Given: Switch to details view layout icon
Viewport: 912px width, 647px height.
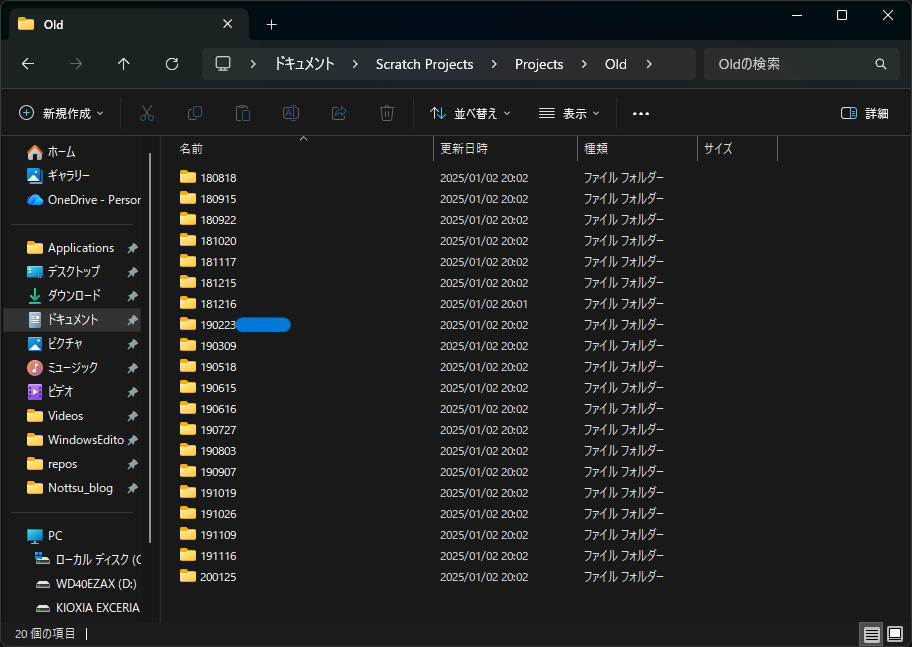Looking at the screenshot, I should pos(871,634).
